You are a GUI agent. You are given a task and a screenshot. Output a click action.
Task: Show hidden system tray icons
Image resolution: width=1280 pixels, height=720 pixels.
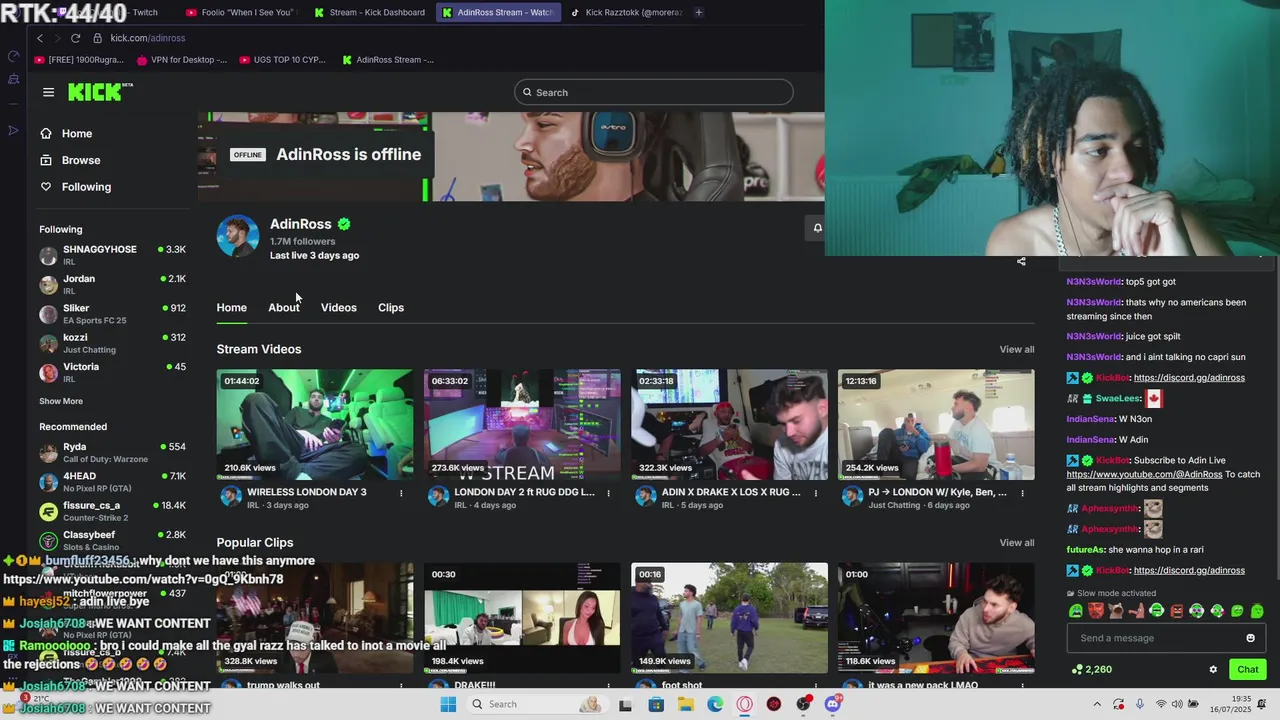point(1097,704)
